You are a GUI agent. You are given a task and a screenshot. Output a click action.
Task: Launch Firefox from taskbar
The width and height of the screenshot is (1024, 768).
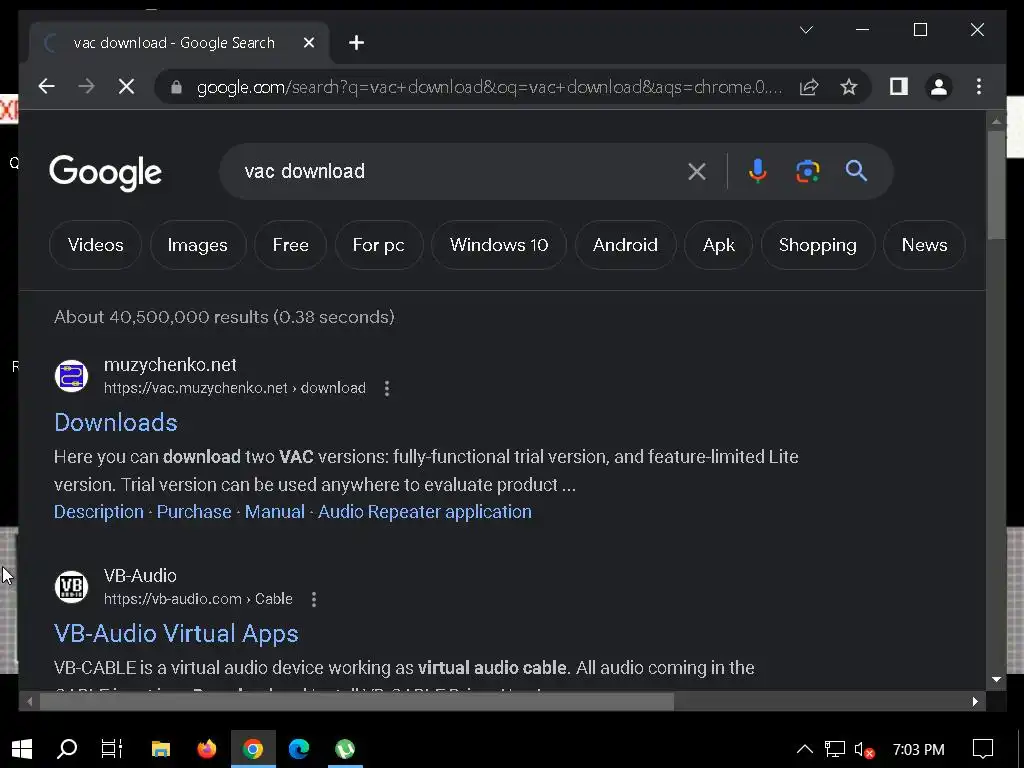click(x=207, y=749)
